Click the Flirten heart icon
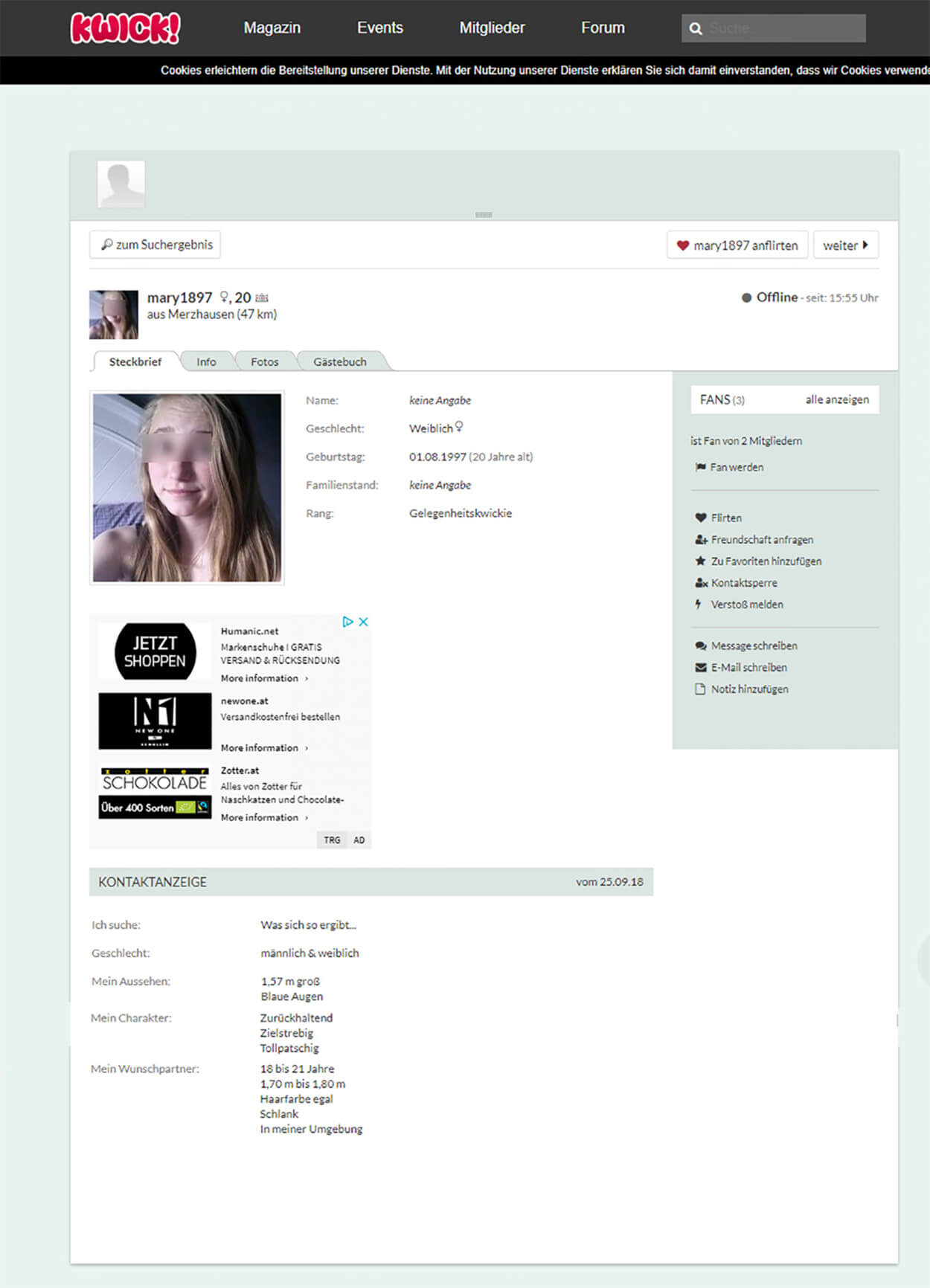The height and width of the screenshot is (1288, 930). pyautogui.click(x=700, y=518)
